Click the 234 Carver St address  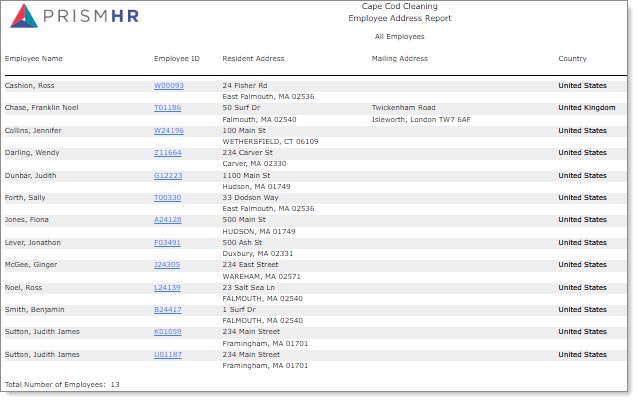tap(247, 153)
